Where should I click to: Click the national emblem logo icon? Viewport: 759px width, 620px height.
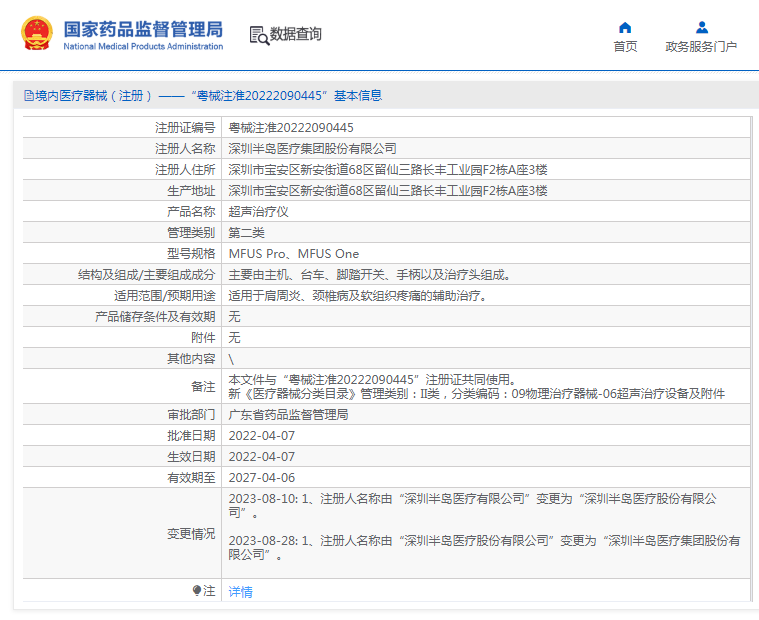coord(37,33)
